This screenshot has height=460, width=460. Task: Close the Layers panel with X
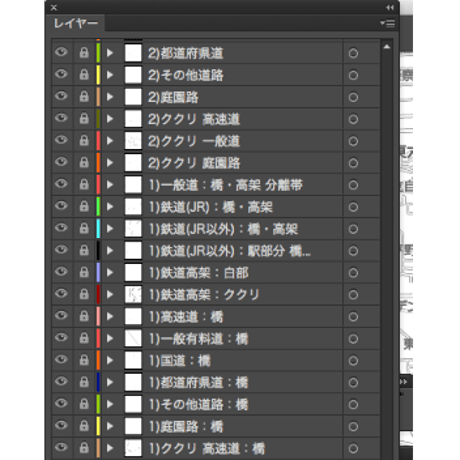(54, 7)
